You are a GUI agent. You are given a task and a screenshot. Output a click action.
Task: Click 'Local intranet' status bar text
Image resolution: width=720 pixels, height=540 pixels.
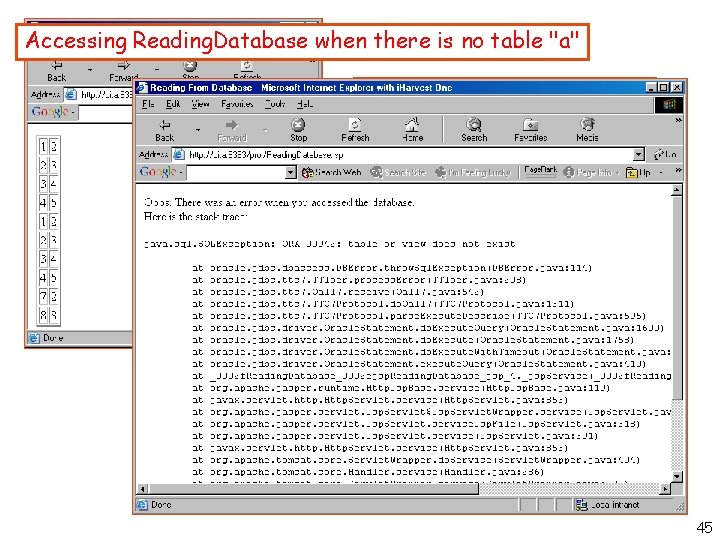coord(615,505)
